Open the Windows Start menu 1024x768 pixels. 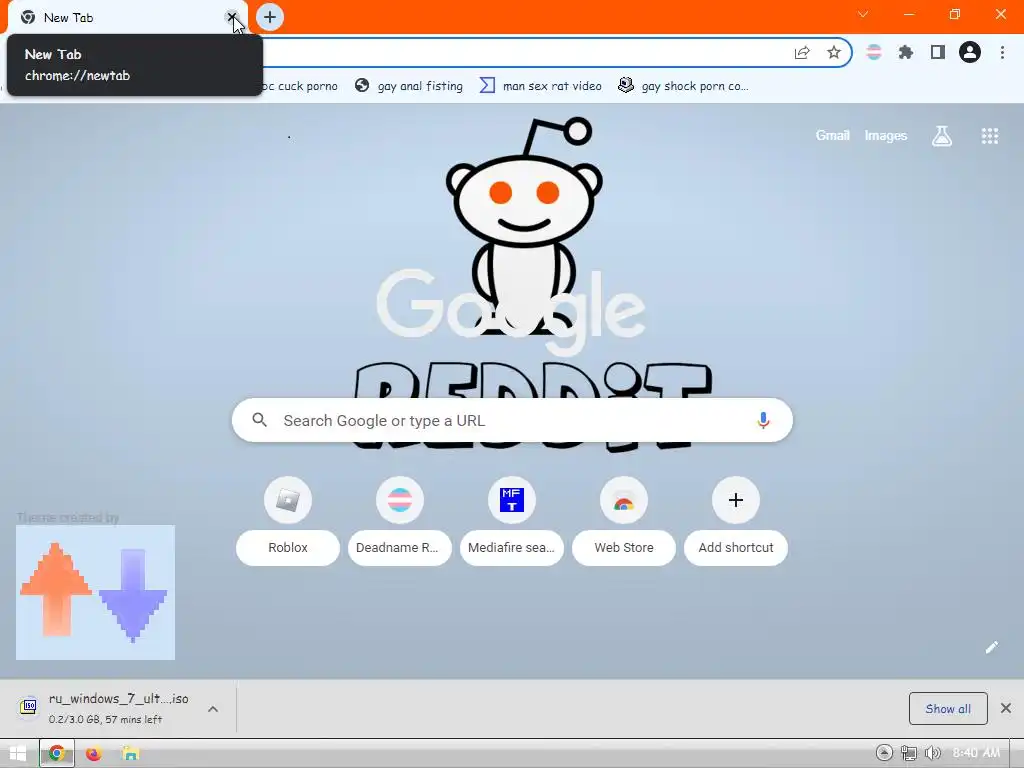click(x=18, y=754)
